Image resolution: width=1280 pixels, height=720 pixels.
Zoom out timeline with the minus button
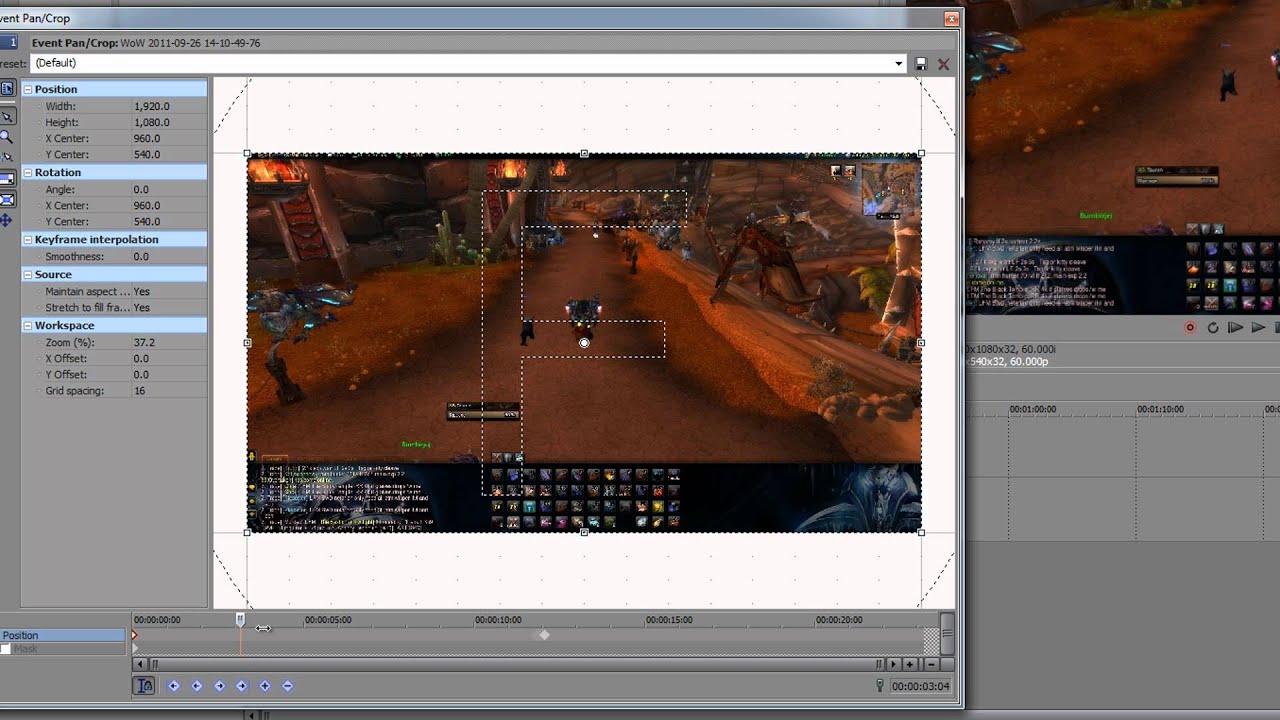(931, 664)
